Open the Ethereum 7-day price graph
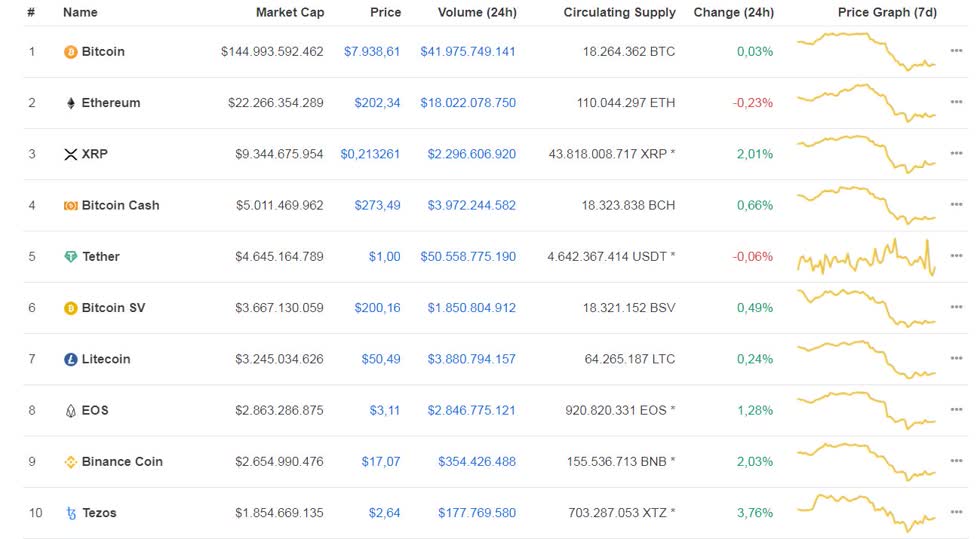This screenshot has width=980, height=539. [x=866, y=103]
